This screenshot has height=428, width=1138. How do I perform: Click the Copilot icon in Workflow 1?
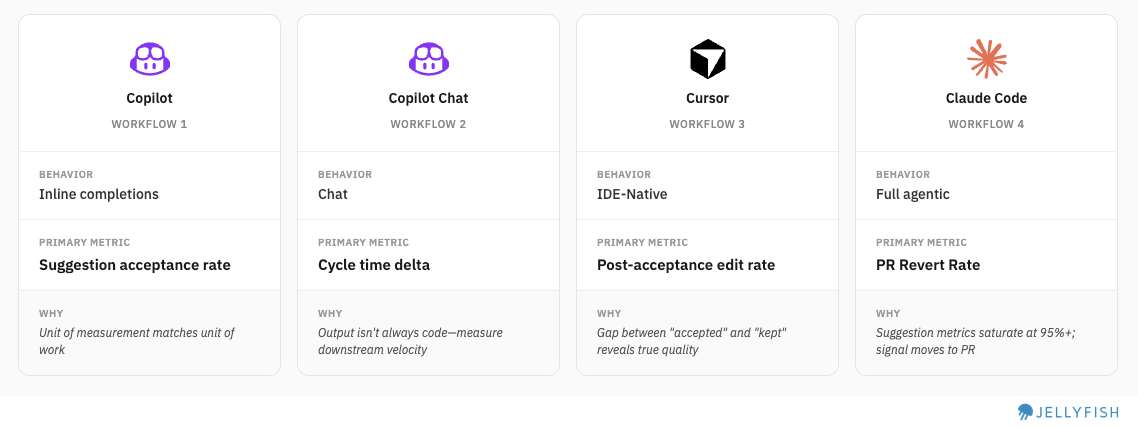pos(149,59)
